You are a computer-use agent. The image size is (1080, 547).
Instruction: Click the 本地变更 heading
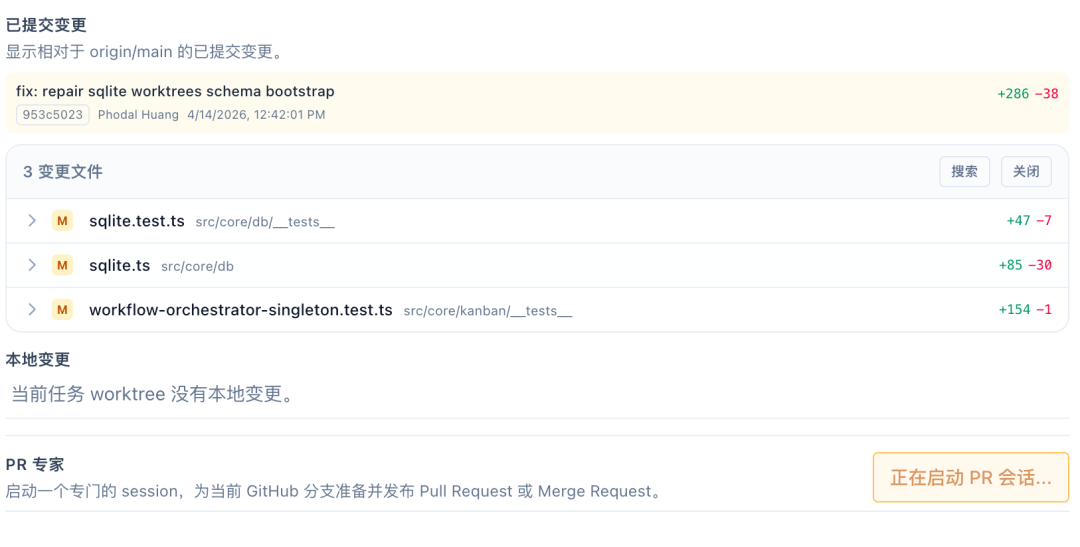tap(38, 360)
